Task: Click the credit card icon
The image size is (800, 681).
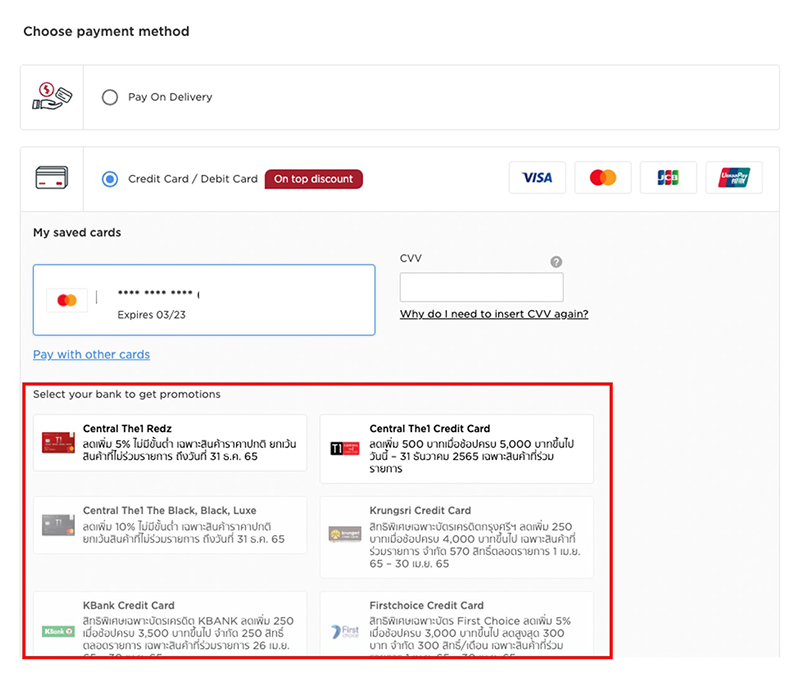Action: tap(52, 178)
